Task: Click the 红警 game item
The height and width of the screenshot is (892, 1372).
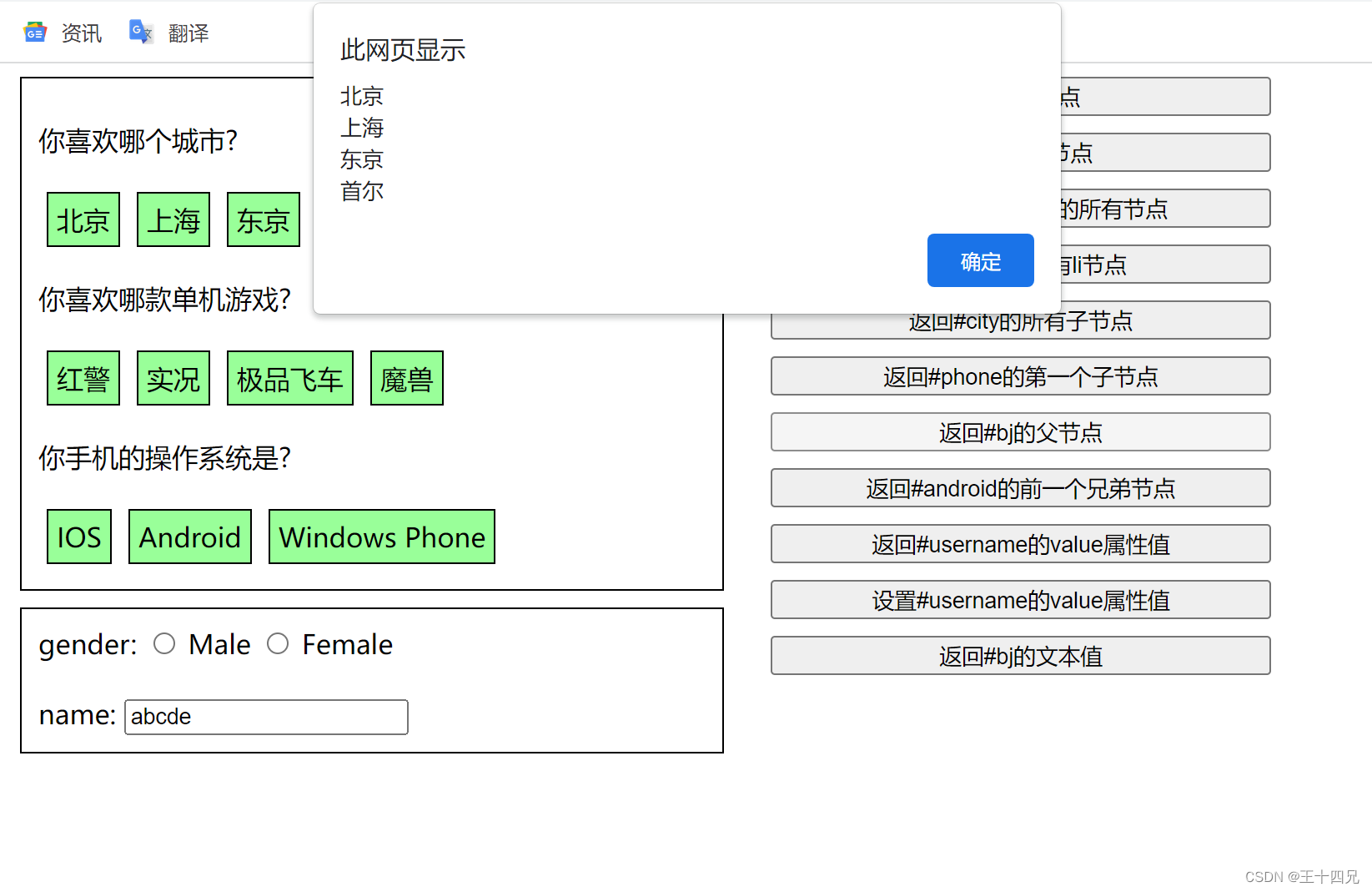Action: click(x=83, y=378)
